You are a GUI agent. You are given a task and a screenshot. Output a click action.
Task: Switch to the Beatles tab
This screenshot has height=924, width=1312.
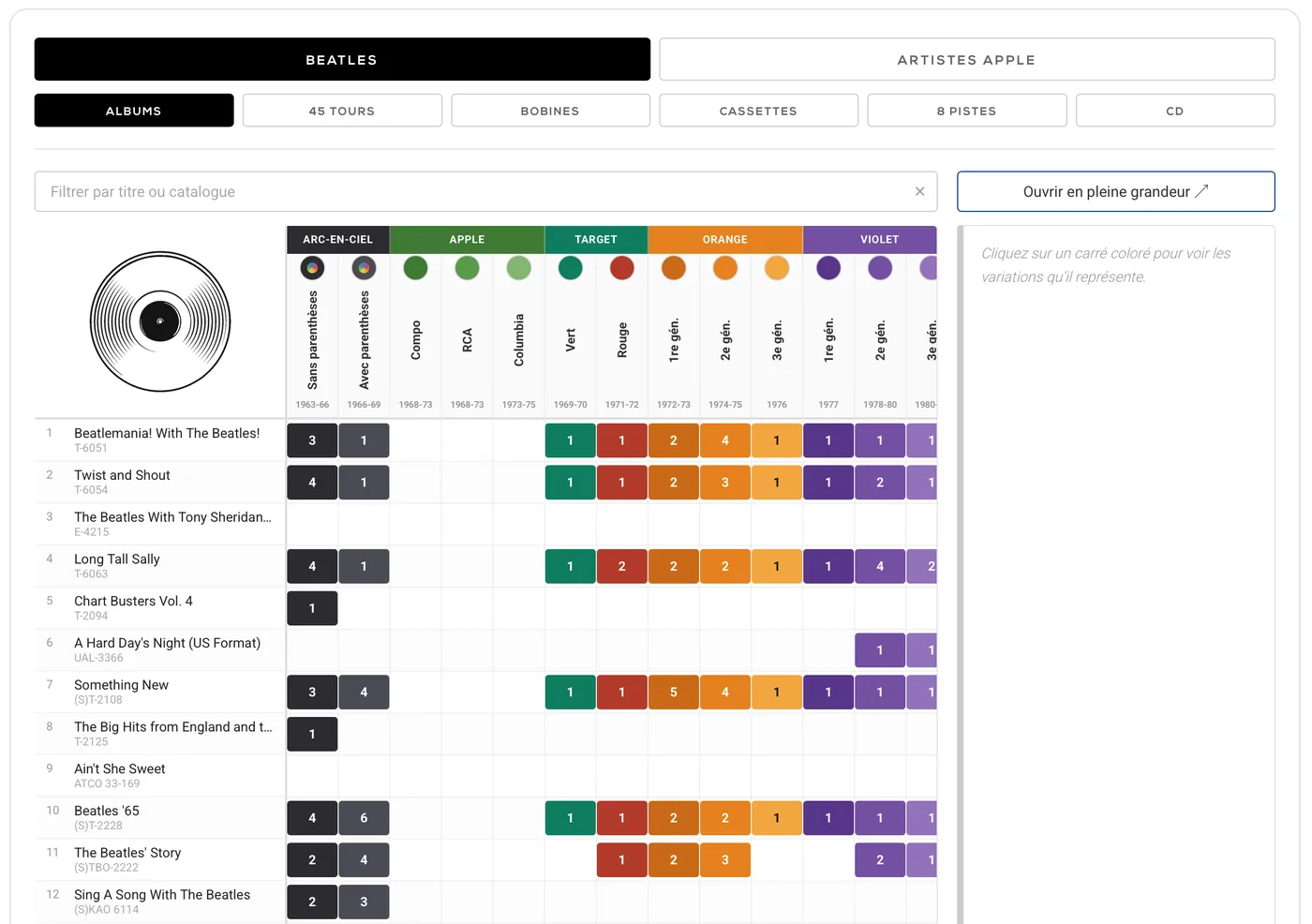pyautogui.click(x=342, y=59)
